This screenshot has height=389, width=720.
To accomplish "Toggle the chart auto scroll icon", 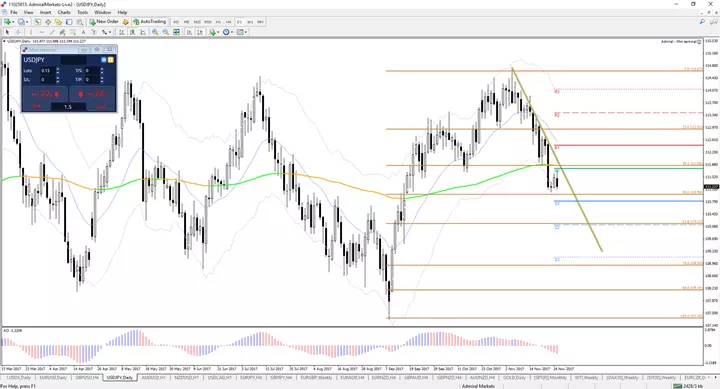I will coord(189,32).
